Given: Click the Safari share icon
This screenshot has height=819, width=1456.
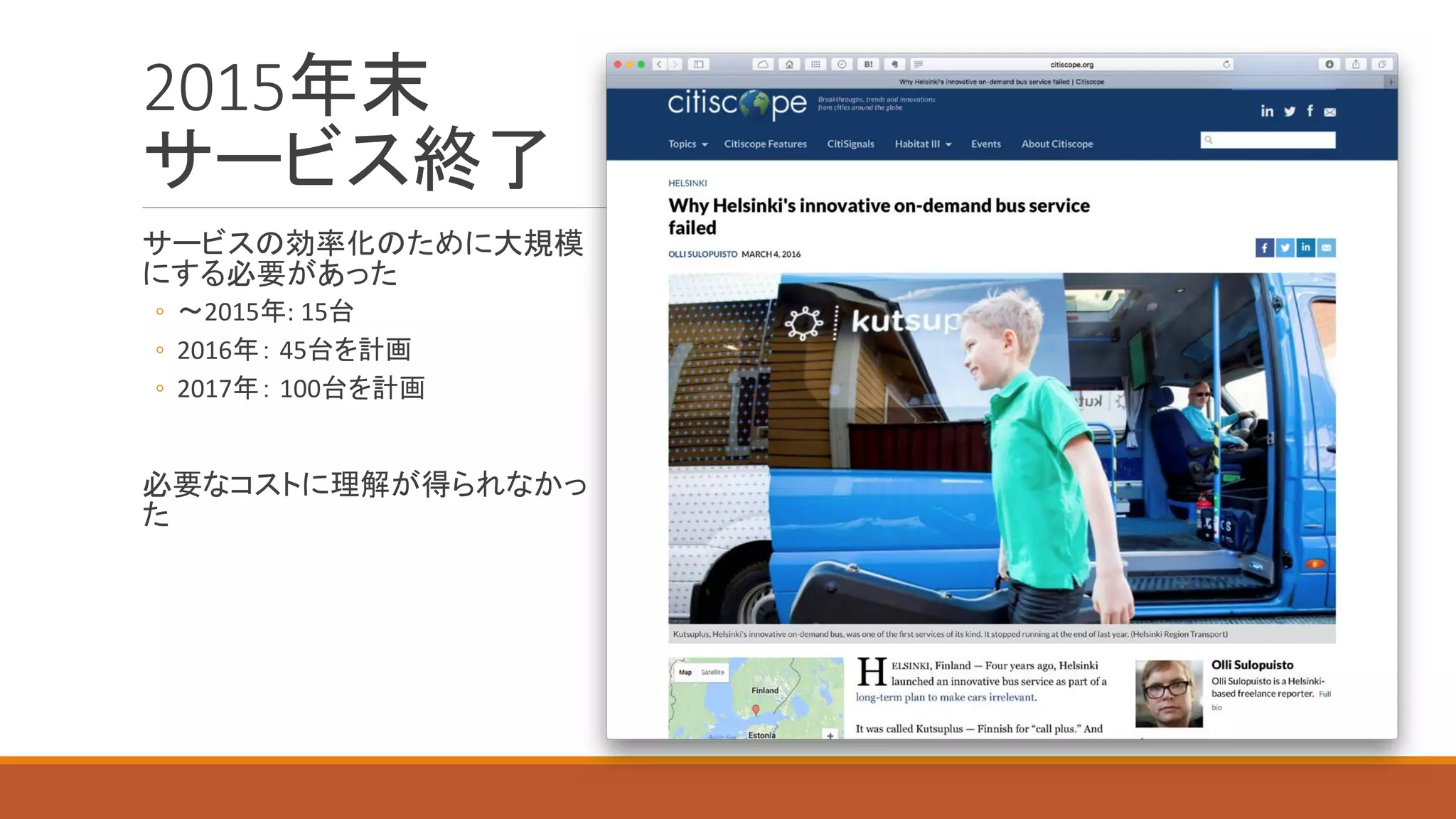Looking at the screenshot, I should coord(1356,64).
